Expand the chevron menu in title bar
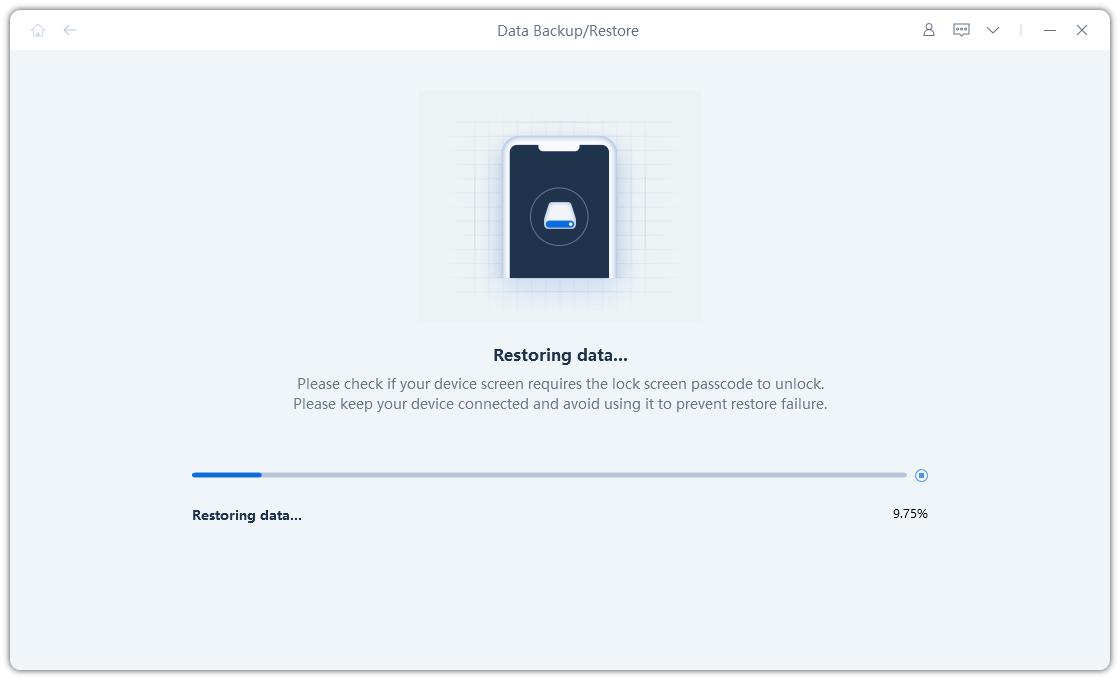 pyautogui.click(x=993, y=30)
